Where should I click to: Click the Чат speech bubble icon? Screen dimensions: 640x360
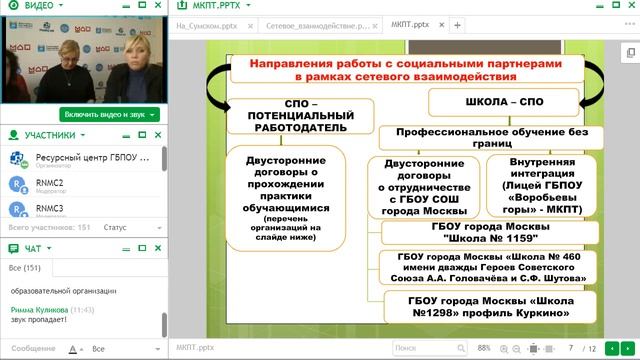point(13,248)
